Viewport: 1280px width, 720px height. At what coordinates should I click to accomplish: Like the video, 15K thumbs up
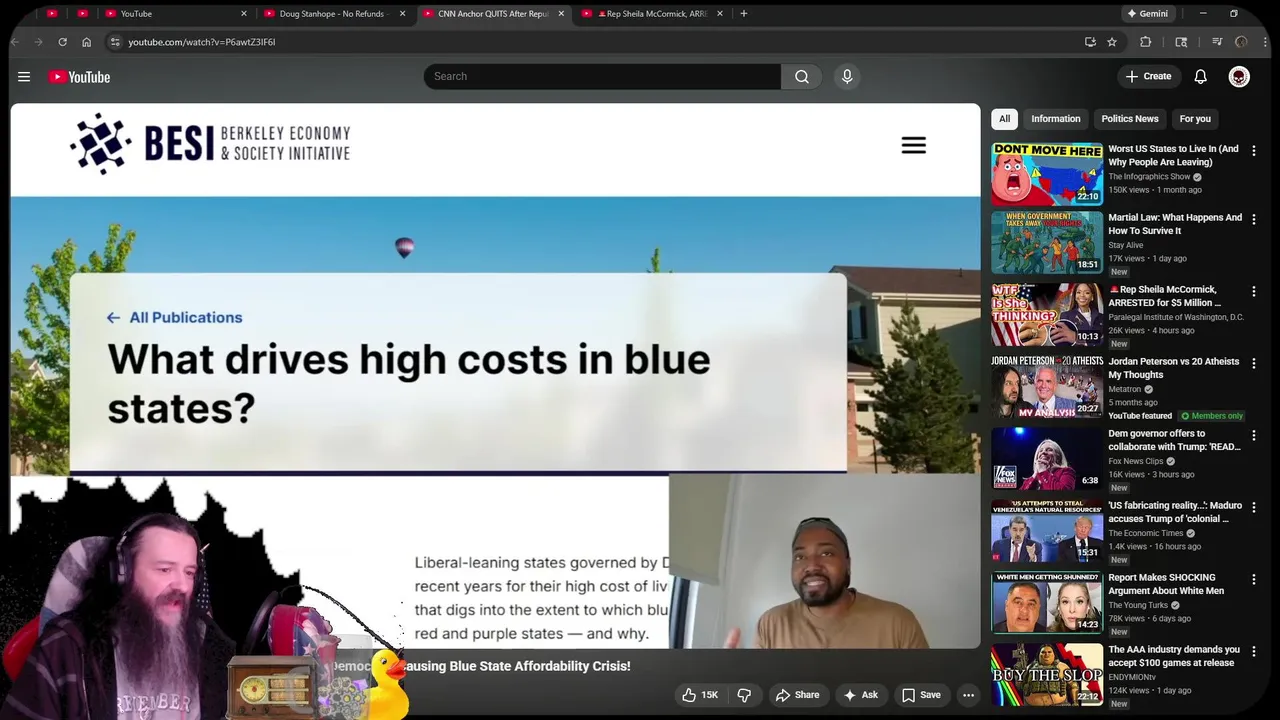699,695
